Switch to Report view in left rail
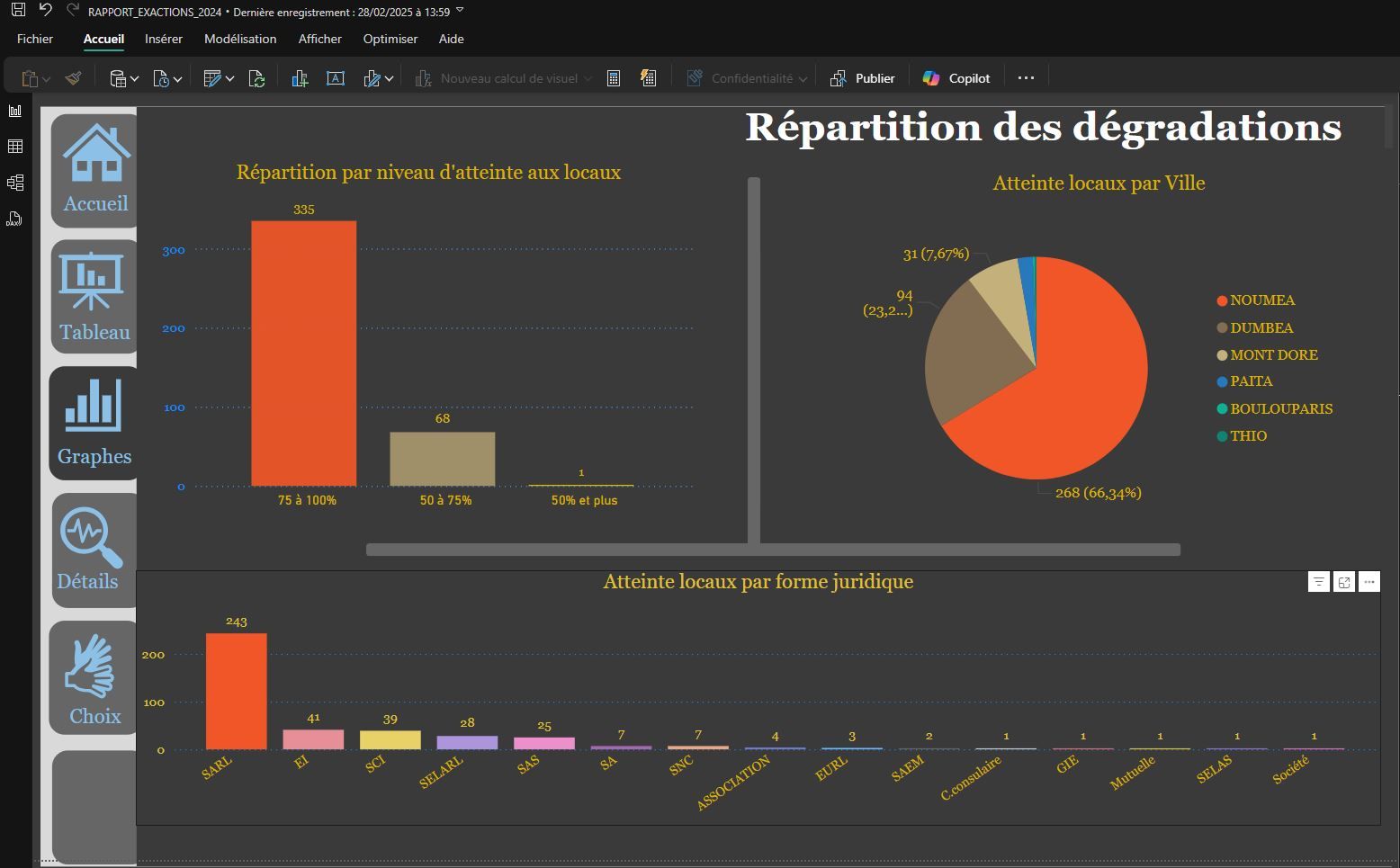 tap(15, 111)
